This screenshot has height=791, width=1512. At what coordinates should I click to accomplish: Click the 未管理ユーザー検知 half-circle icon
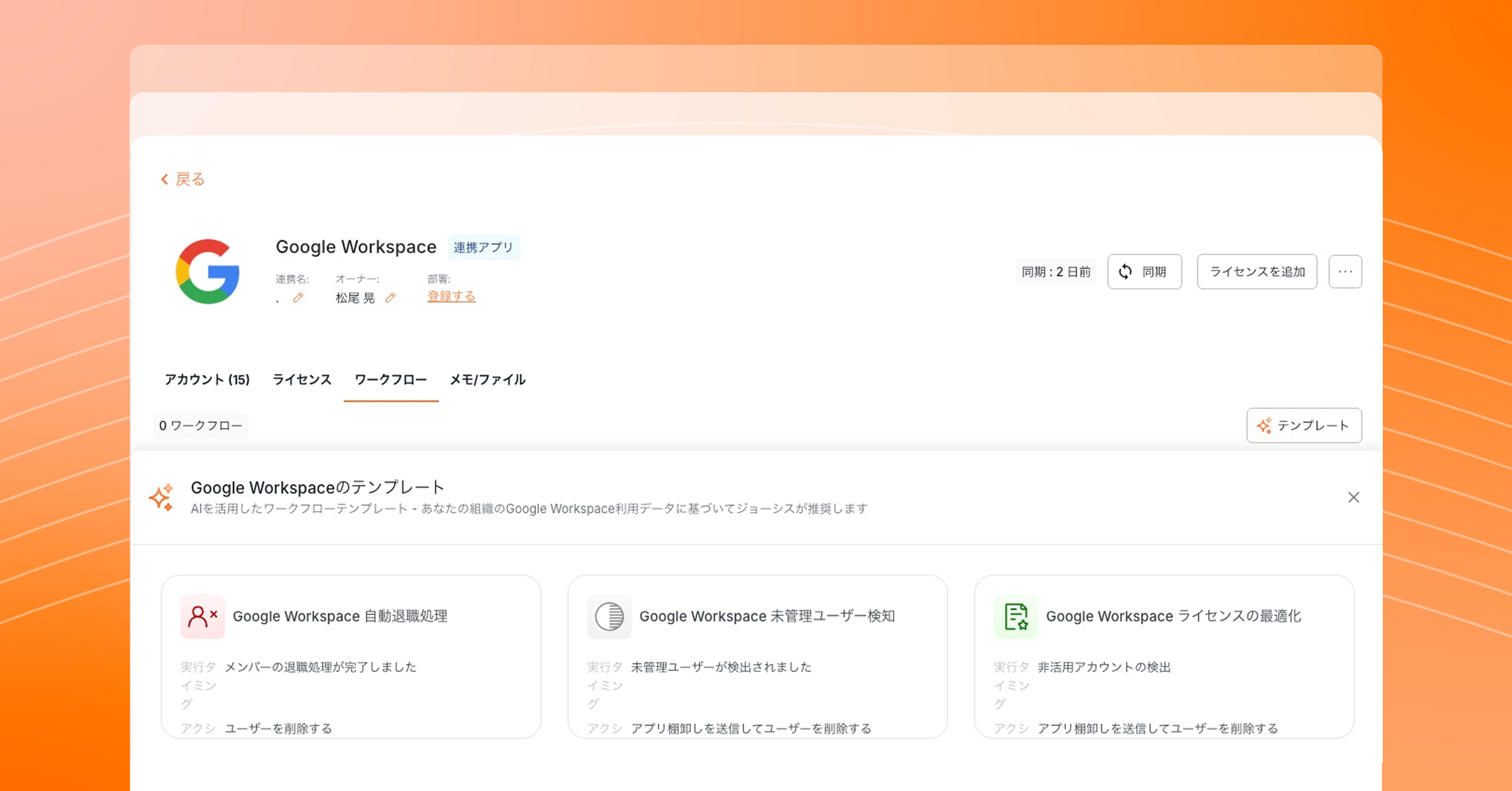point(609,616)
